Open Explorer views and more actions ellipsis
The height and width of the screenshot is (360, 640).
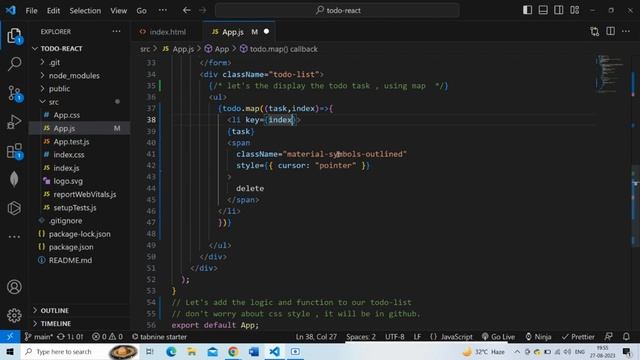point(116,31)
